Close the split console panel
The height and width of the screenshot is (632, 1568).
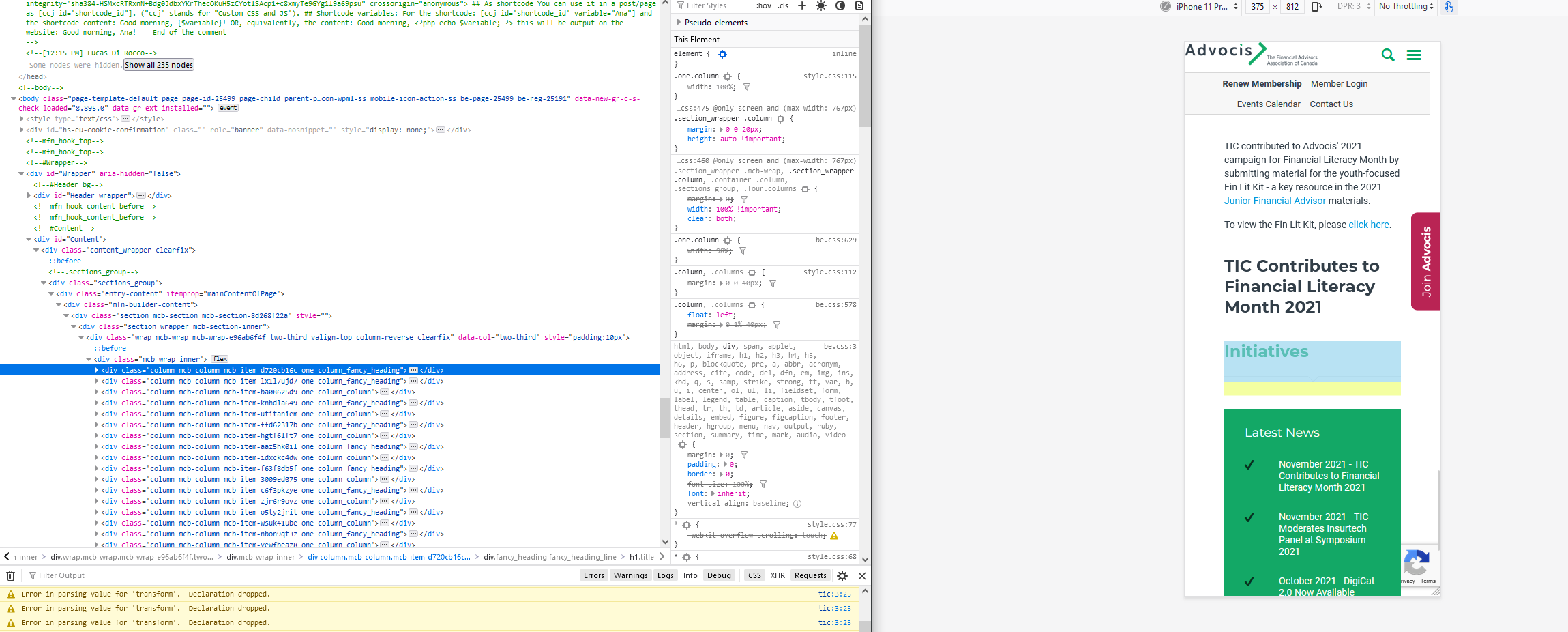pos(862,576)
